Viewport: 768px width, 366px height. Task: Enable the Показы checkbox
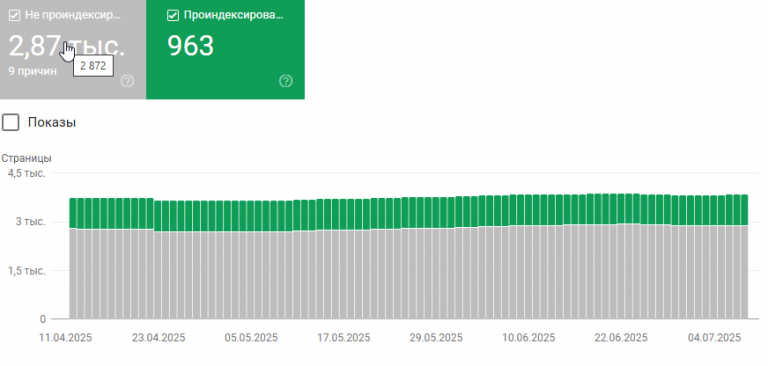pyautogui.click(x=10, y=122)
